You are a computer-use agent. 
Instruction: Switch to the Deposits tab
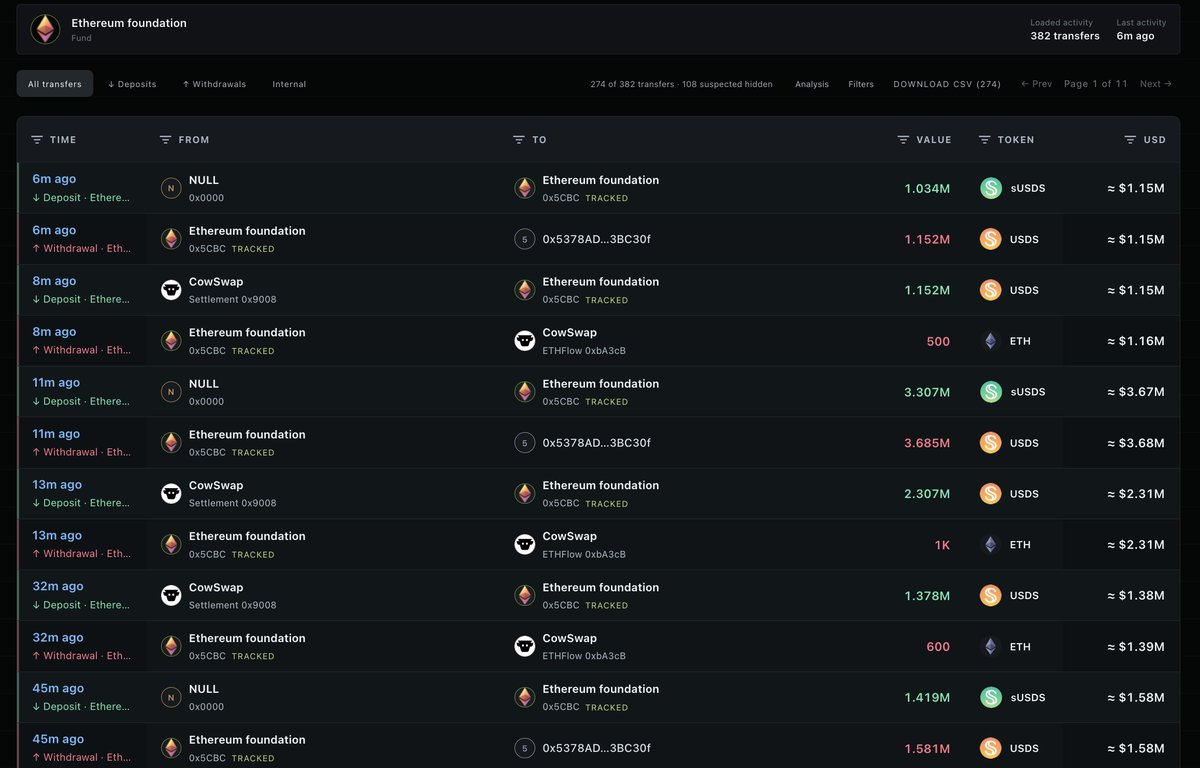pyautogui.click(x=132, y=84)
